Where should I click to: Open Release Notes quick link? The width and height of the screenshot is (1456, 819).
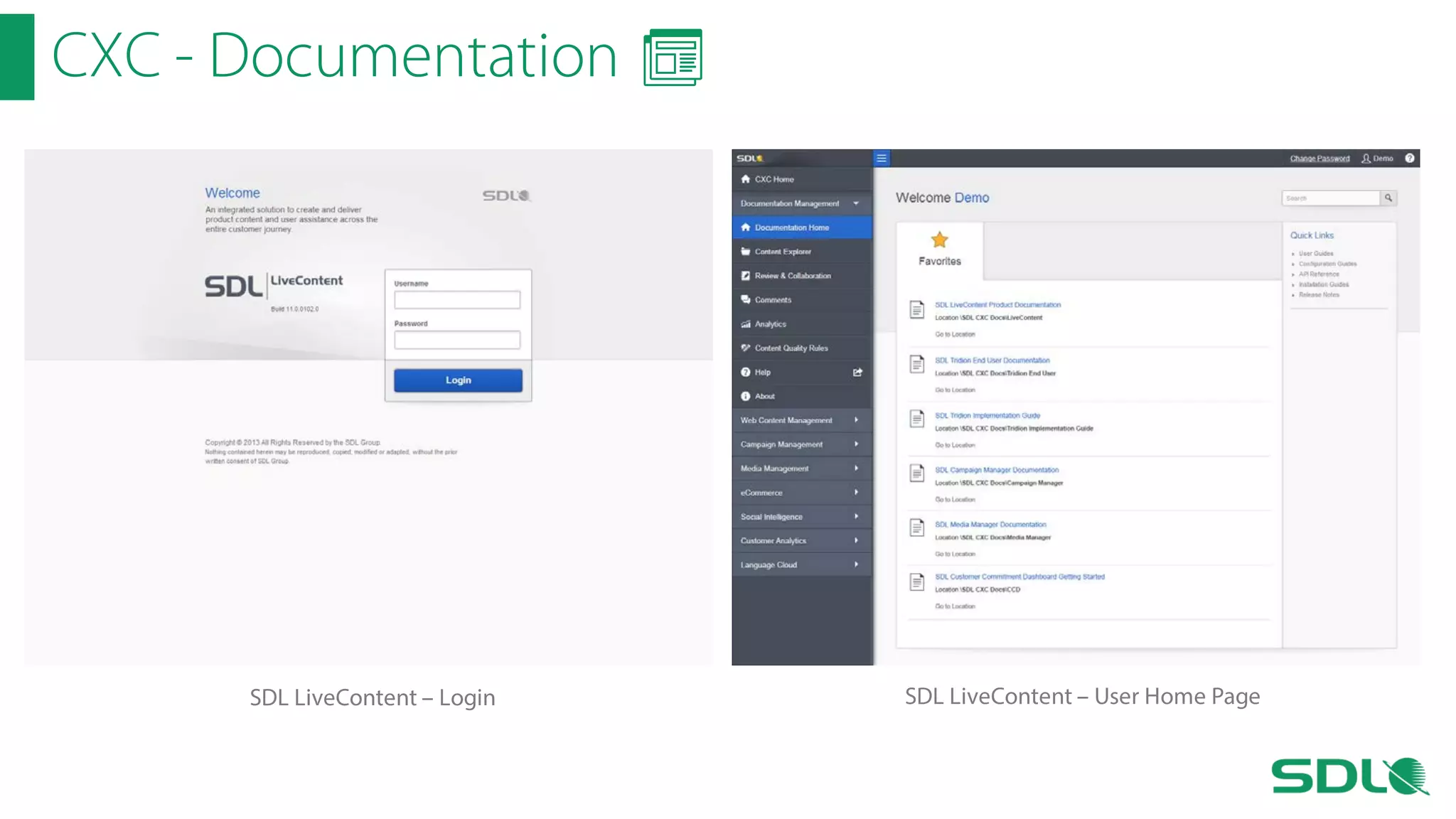coord(1319,295)
